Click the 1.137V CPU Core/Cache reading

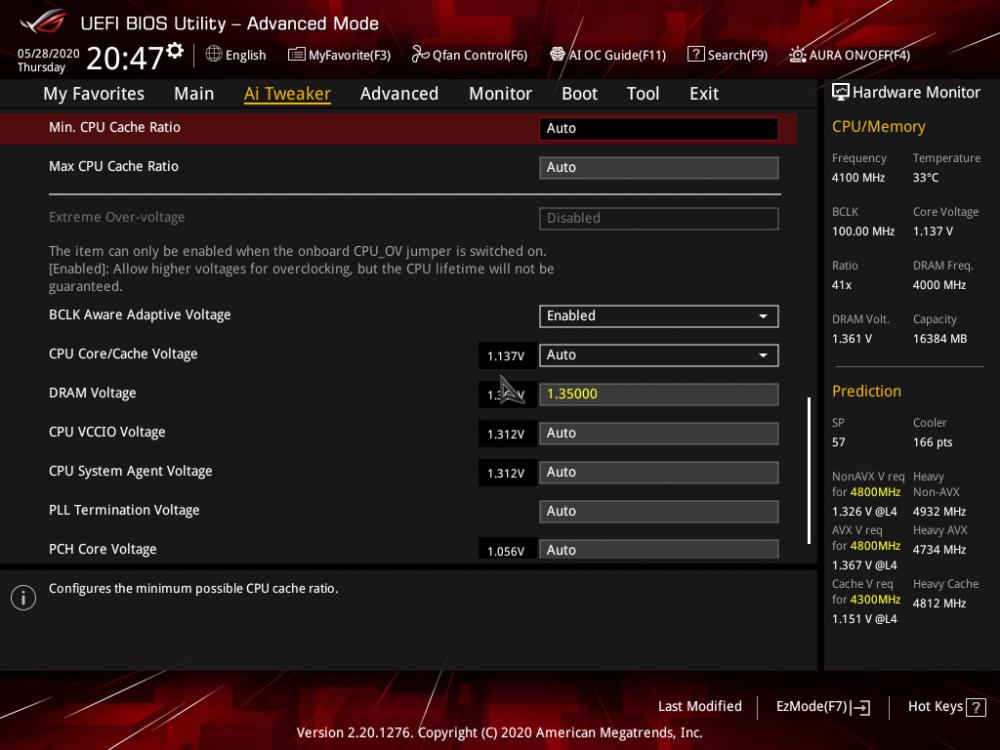point(506,356)
